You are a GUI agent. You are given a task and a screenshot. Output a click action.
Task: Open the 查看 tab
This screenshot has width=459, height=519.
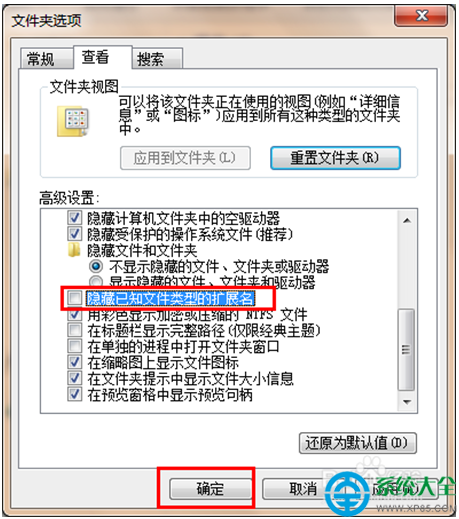click(x=102, y=57)
